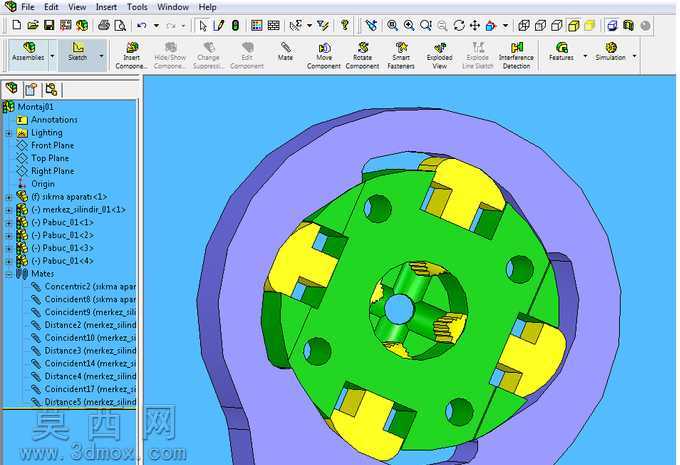Collapse the Mates folder
The height and width of the screenshot is (465, 680).
click(8, 275)
